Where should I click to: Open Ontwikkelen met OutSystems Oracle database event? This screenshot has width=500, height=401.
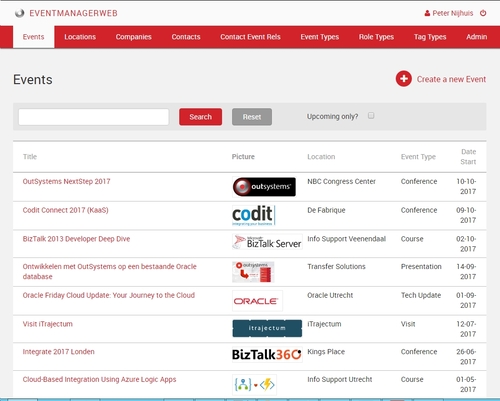pyautogui.click(x=110, y=271)
